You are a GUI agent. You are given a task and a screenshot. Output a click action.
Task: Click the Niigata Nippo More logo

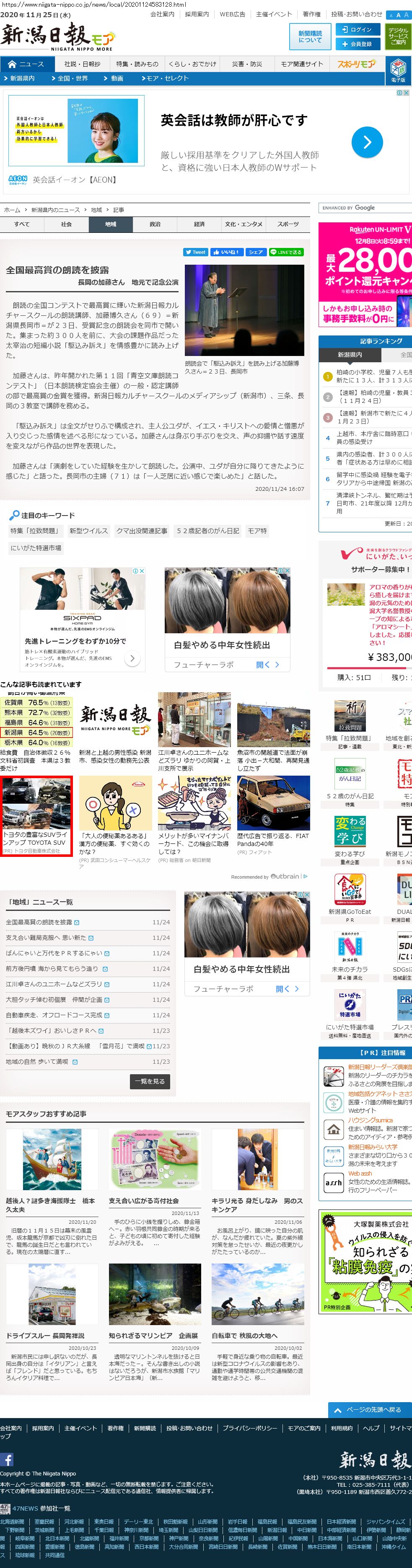click(x=57, y=37)
